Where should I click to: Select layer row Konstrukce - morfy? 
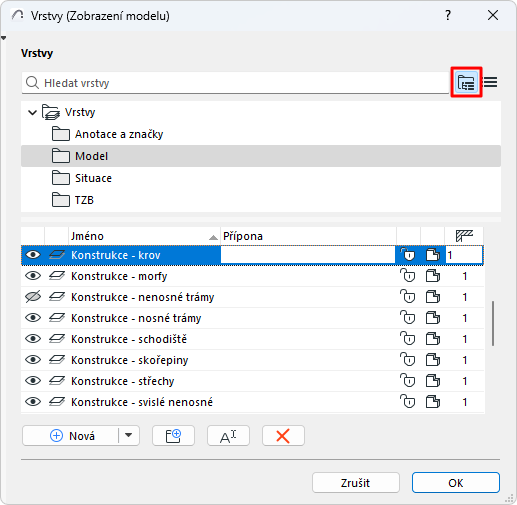click(252, 276)
